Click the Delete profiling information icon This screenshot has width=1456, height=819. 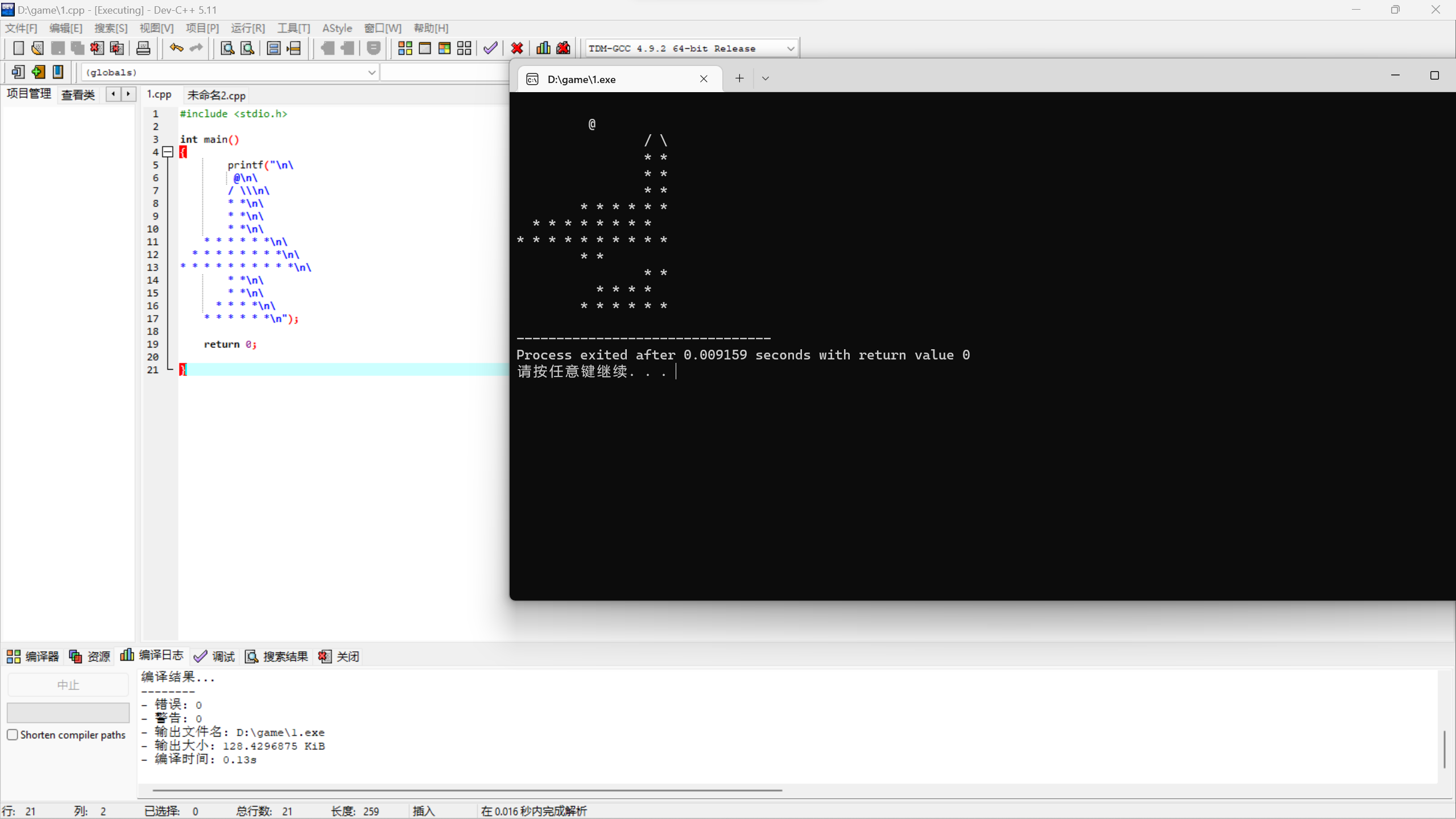pyautogui.click(x=563, y=48)
